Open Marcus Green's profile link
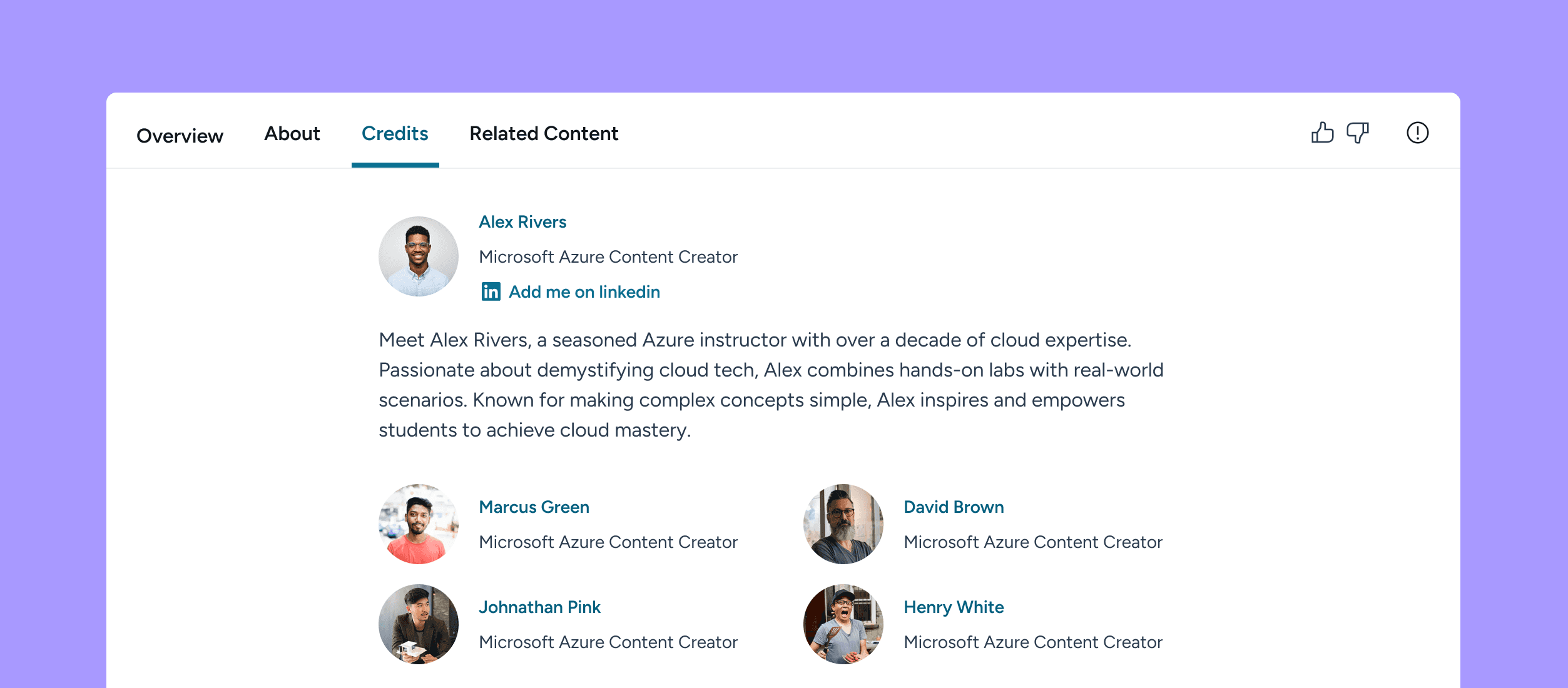Image resolution: width=1568 pixels, height=688 pixels. click(x=534, y=507)
